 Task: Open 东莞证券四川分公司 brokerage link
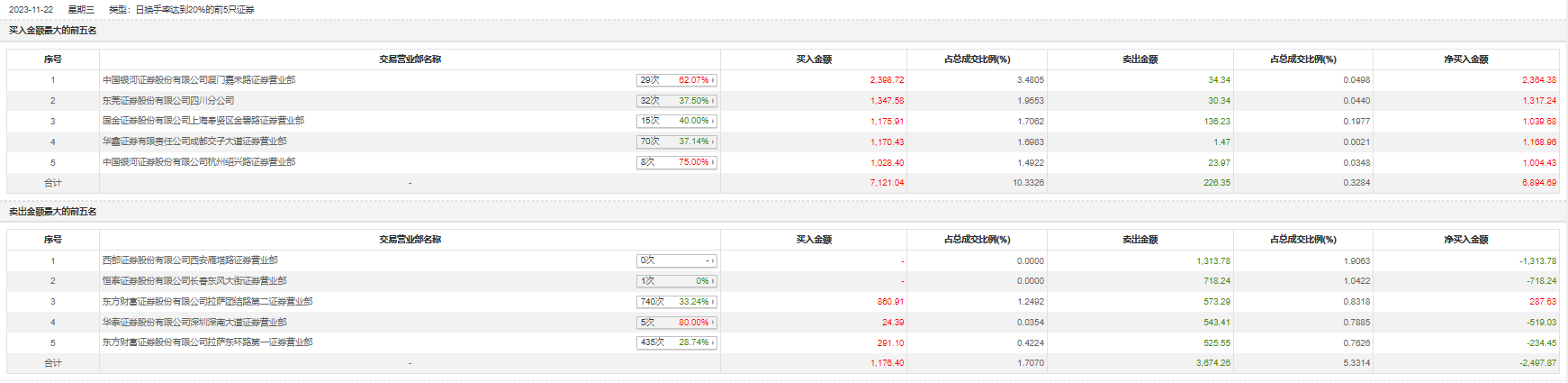pyautogui.click(x=167, y=101)
